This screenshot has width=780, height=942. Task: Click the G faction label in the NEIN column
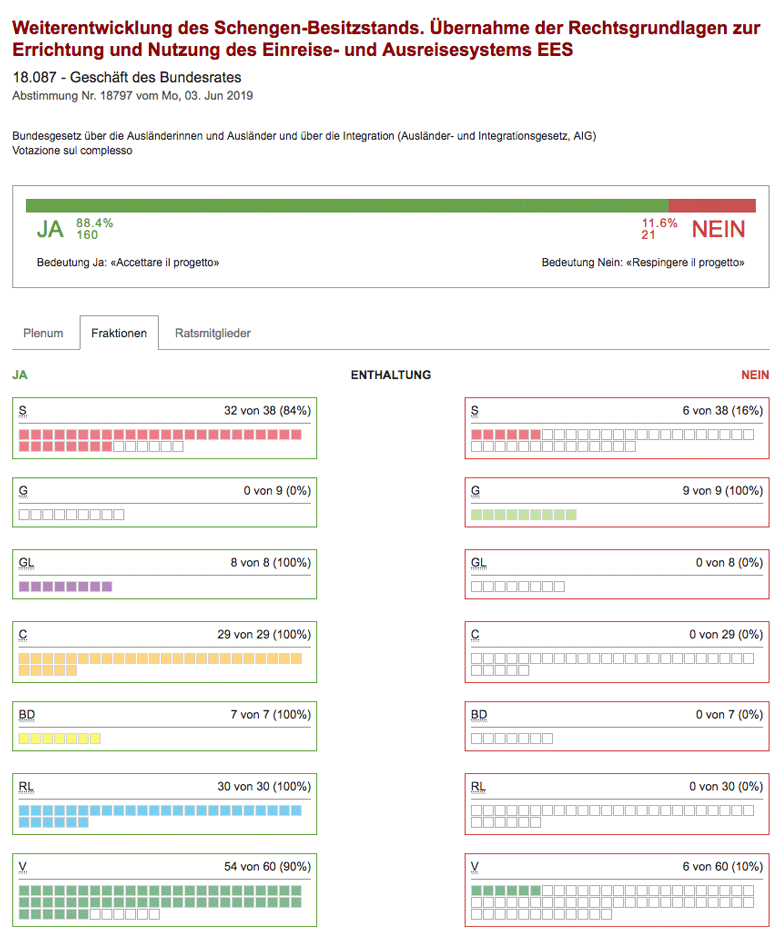(x=475, y=491)
